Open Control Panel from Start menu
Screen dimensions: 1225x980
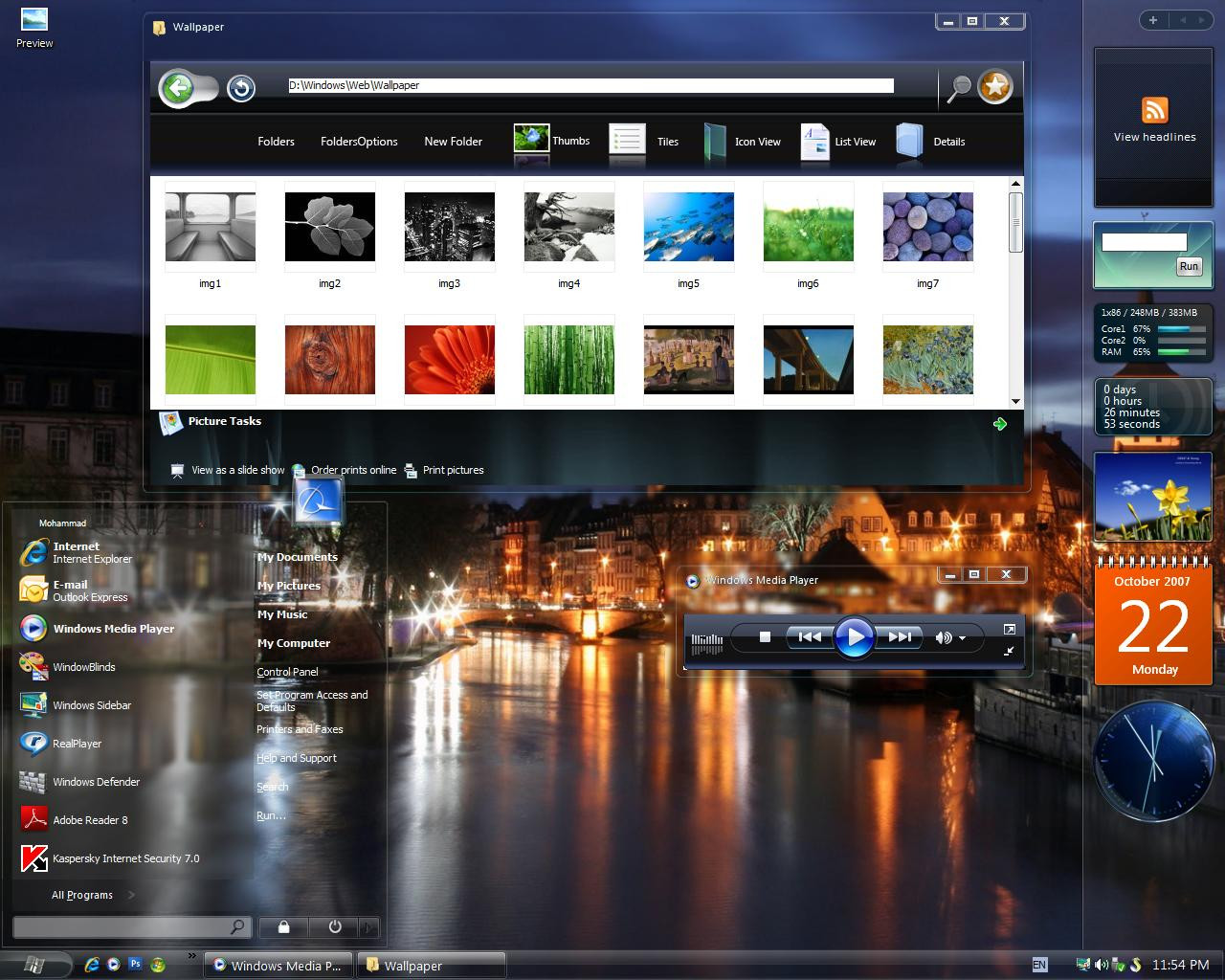coord(287,672)
